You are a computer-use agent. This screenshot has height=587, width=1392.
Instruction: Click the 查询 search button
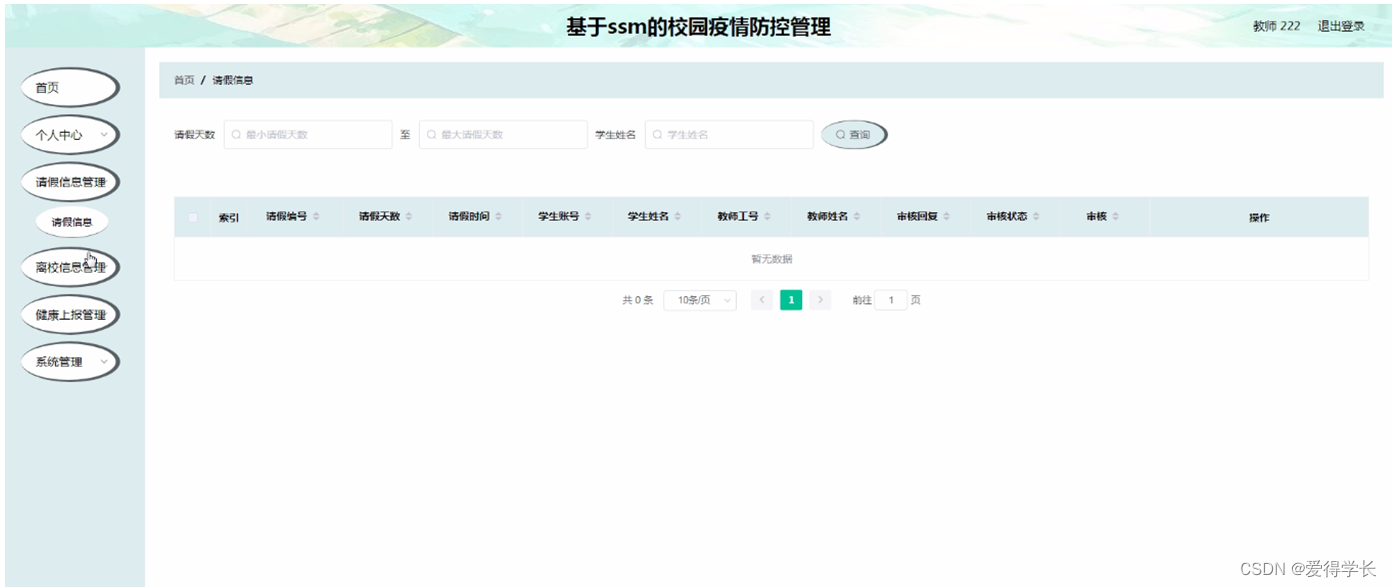click(x=854, y=134)
